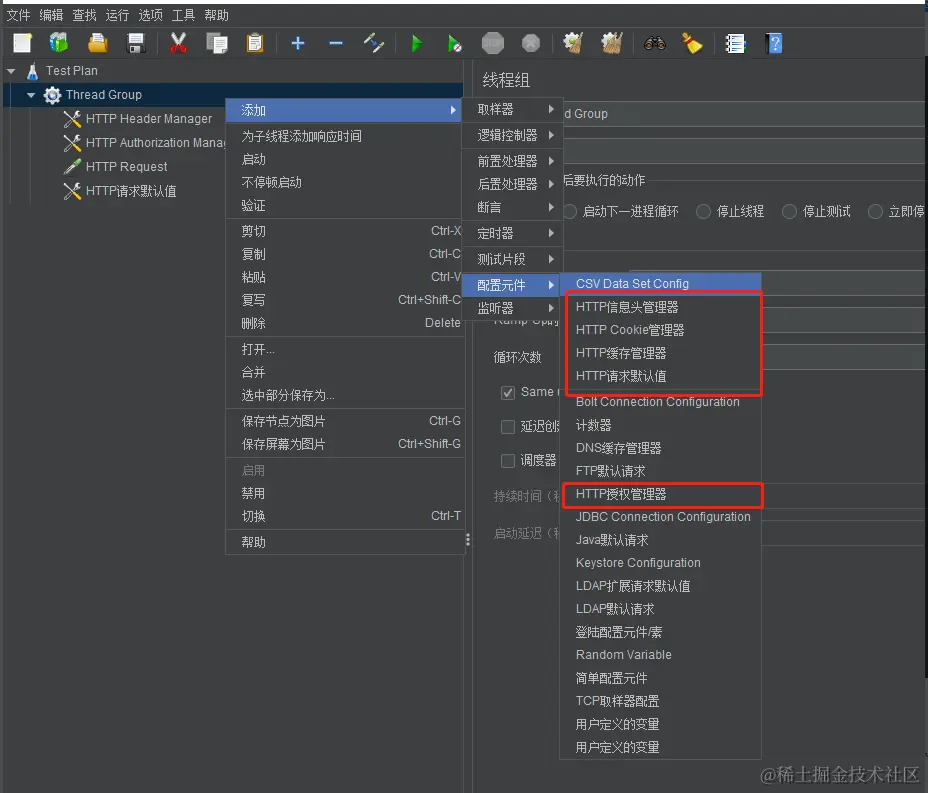Select 禁用 in the context menu
The image size is (928, 793).
click(x=344, y=494)
